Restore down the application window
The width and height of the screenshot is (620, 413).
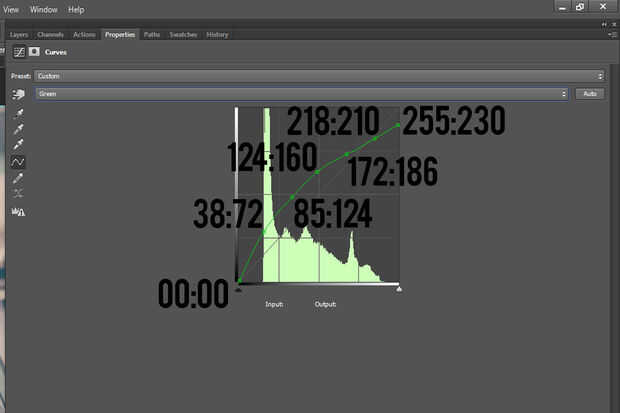[x=580, y=7]
